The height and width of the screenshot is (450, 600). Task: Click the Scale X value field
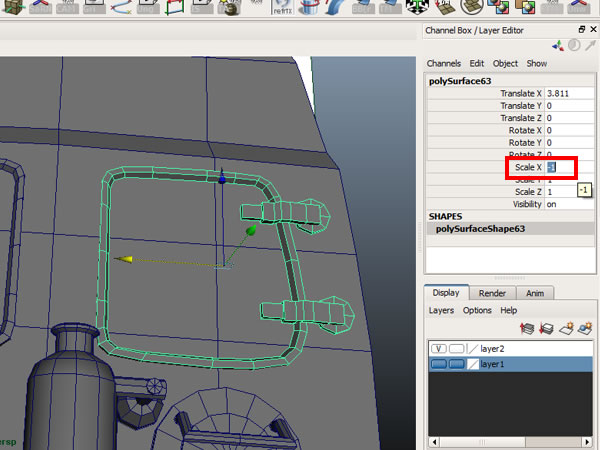click(558, 167)
